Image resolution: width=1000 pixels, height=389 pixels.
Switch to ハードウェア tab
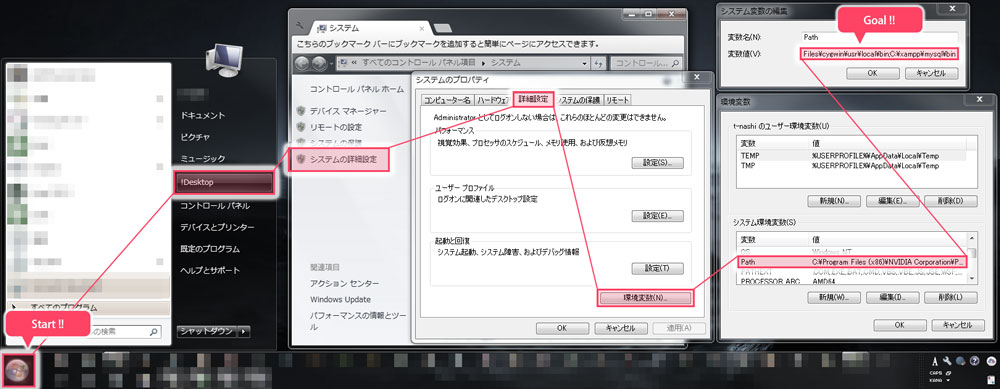coord(492,100)
